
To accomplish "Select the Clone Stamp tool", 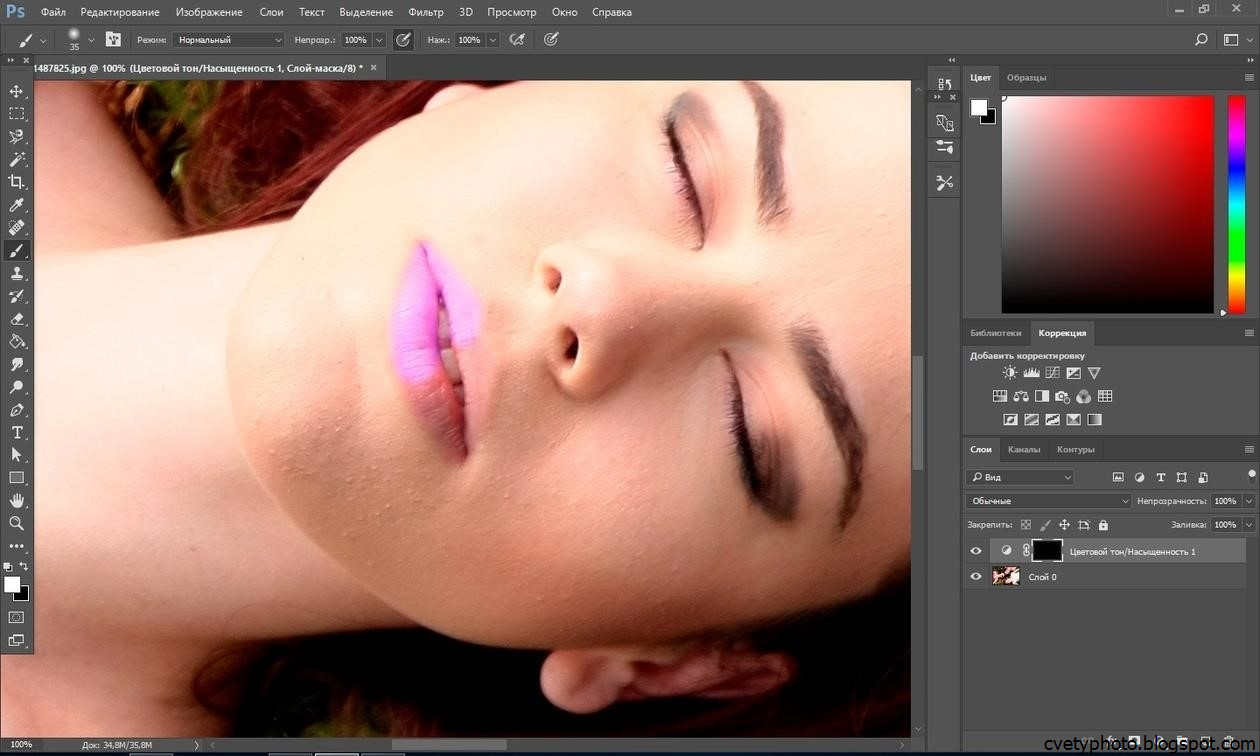I will point(17,273).
